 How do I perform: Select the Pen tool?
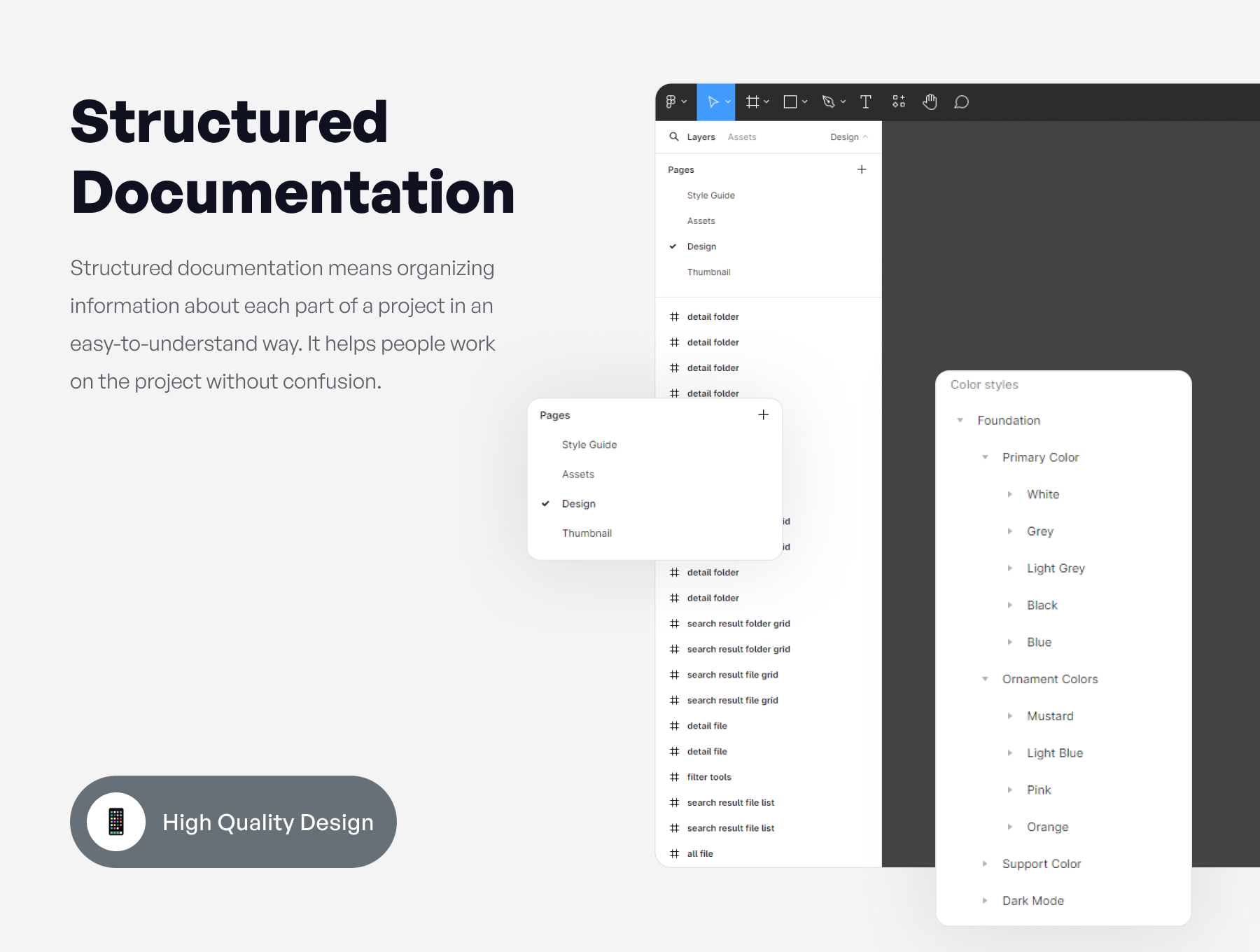click(x=829, y=102)
